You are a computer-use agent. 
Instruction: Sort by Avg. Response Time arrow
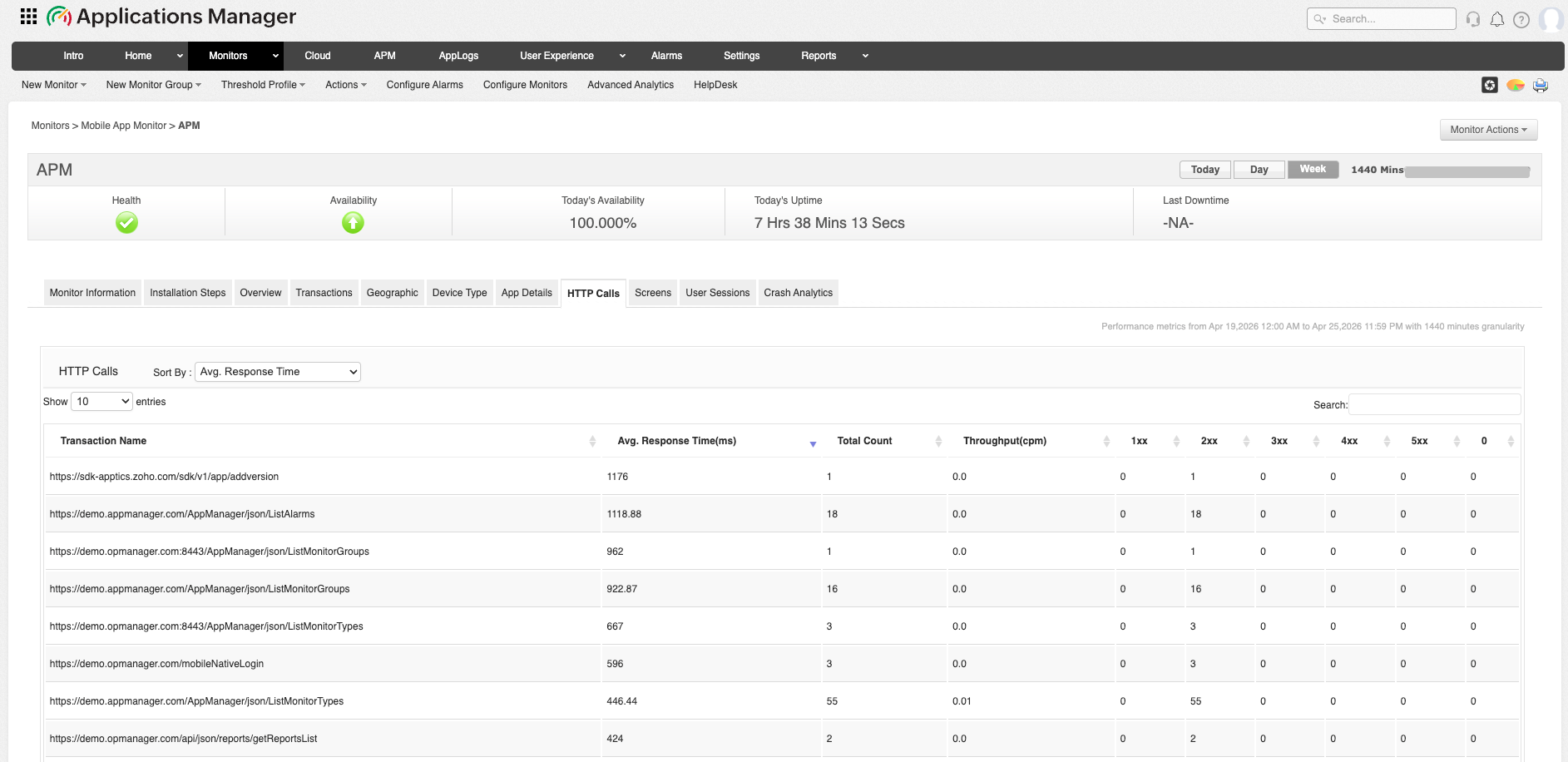(813, 443)
